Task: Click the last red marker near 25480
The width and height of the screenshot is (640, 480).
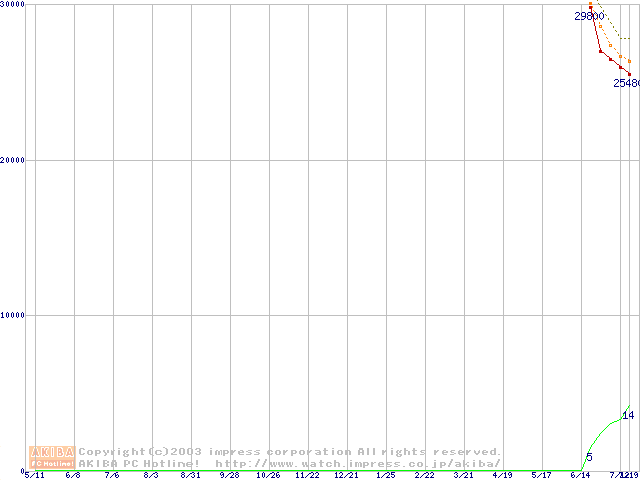Action: 629,73
